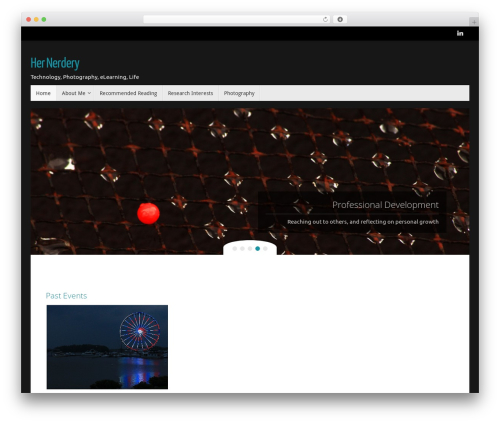500x423 pixels.
Task: Open the LinkedIn icon in the top bar
Action: [x=460, y=33]
